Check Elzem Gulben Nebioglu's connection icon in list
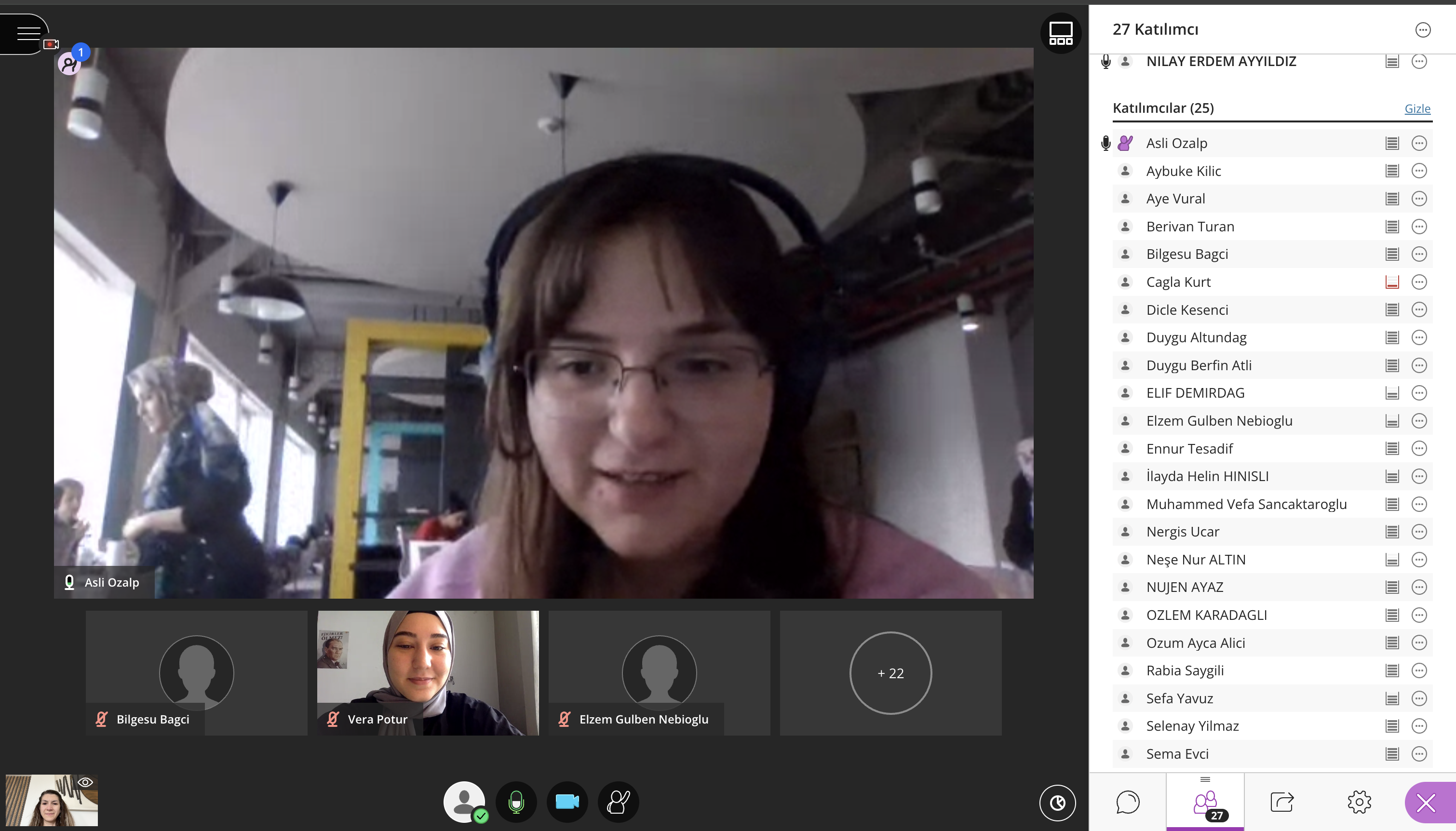 [x=1392, y=421]
